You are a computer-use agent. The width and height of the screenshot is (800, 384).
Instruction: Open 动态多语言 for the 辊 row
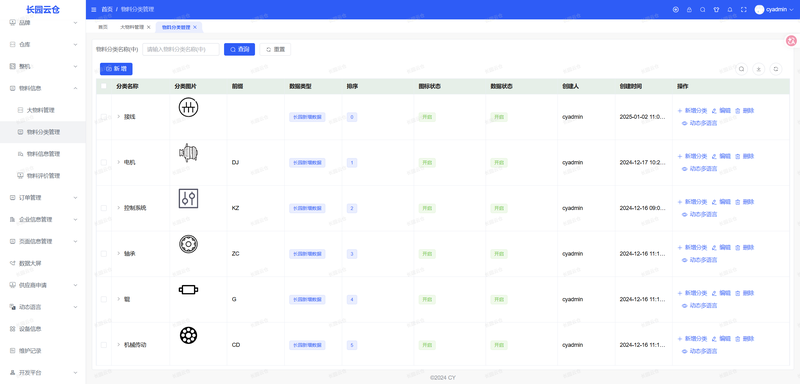tap(699, 305)
